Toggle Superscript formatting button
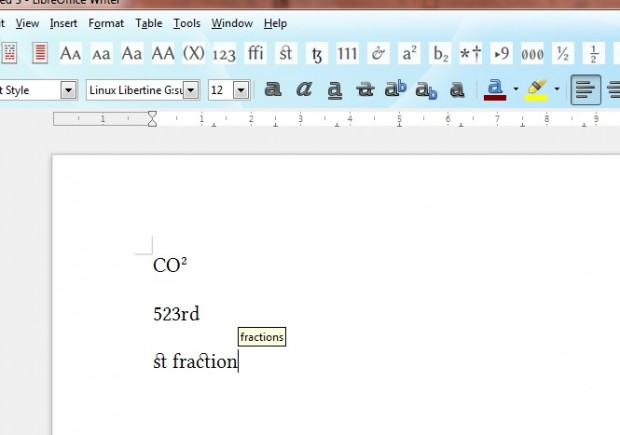Image resolution: width=620 pixels, height=435 pixels. point(395,89)
